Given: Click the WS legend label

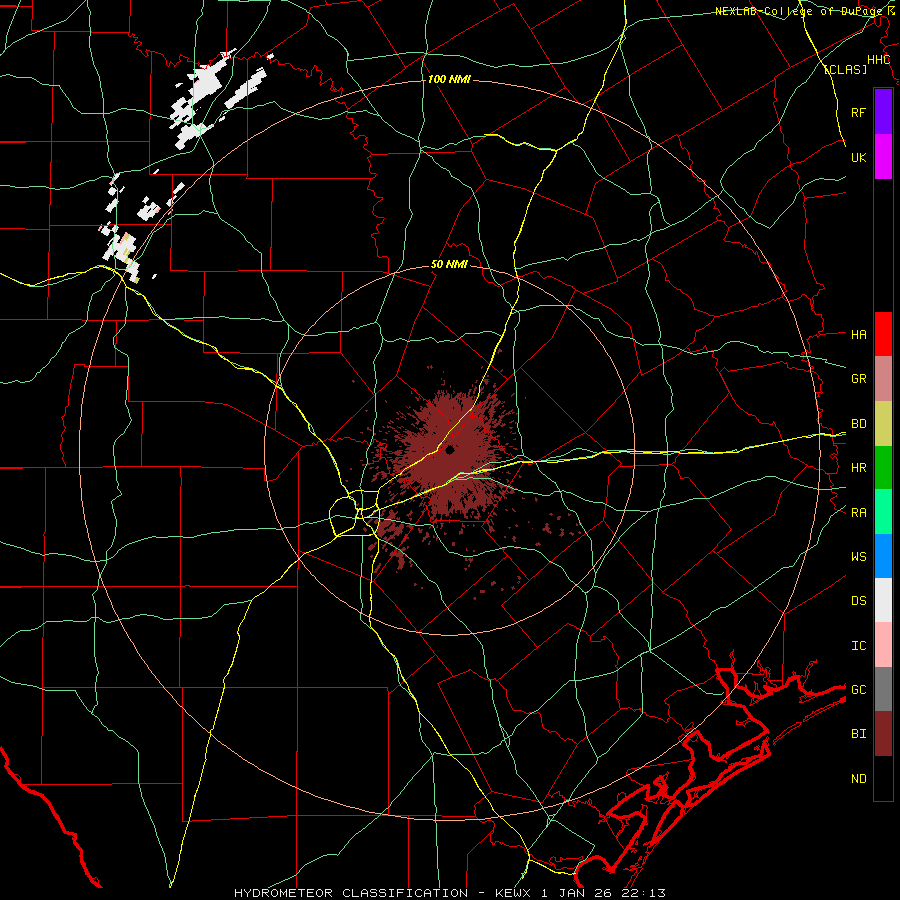Looking at the screenshot, I should click(x=858, y=556).
